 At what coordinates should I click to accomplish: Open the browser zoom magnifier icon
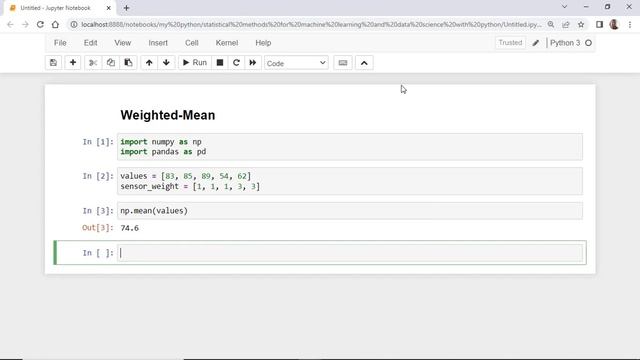click(x=551, y=24)
